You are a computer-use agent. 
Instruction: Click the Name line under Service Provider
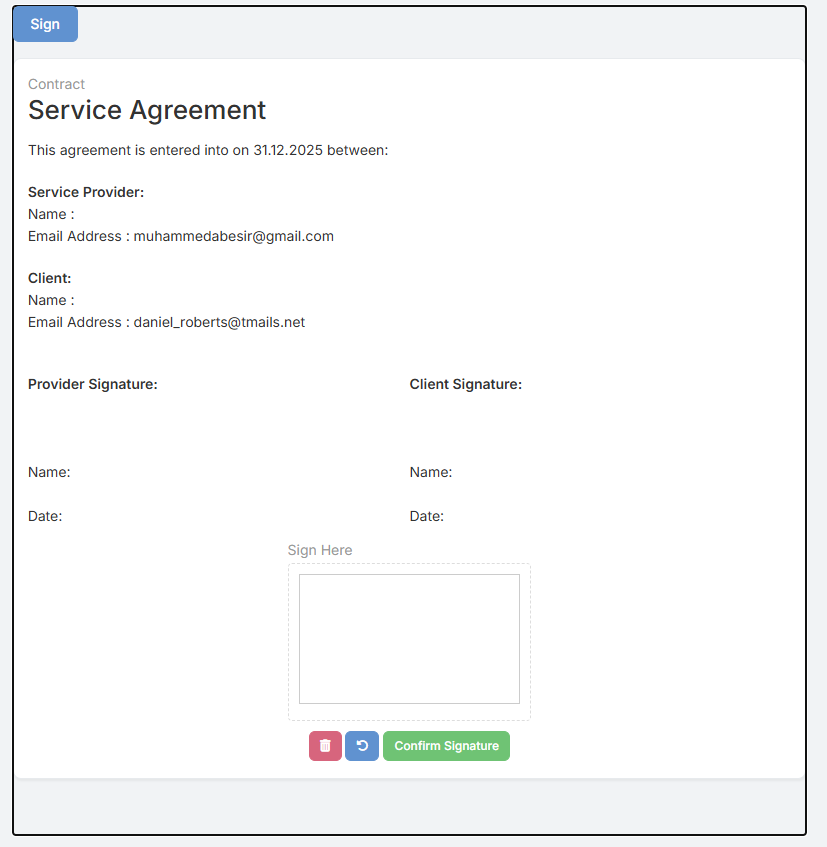click(x=51, y=214)
